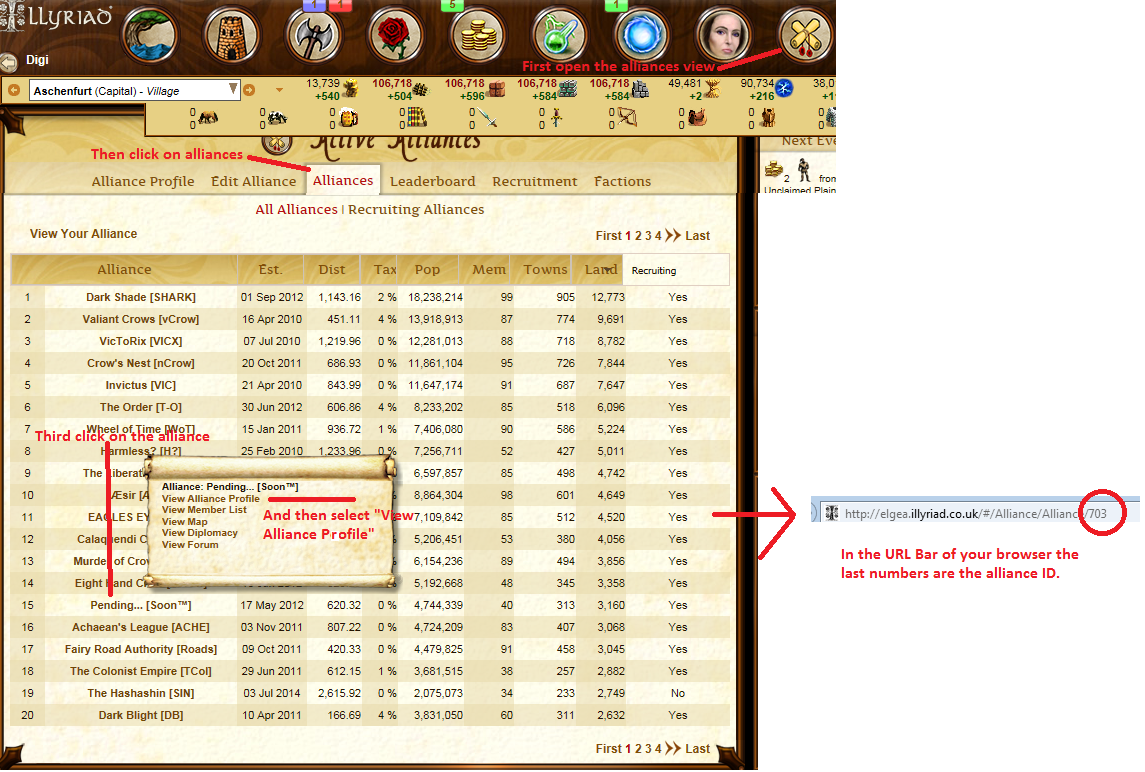Viewport: 1145px width, 772px height.
Task: Go to page 2 at top pagination
Action: coord(638,236)
